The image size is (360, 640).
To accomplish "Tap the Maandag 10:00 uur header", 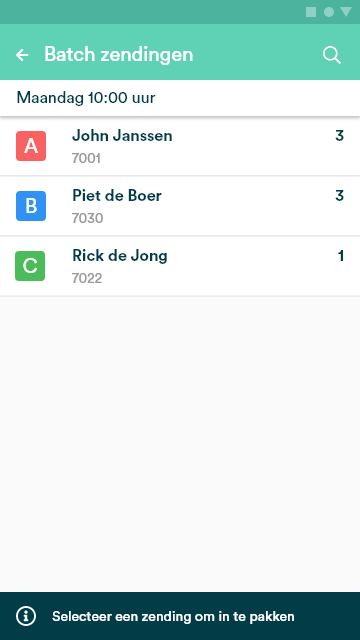I will point(86,98).
